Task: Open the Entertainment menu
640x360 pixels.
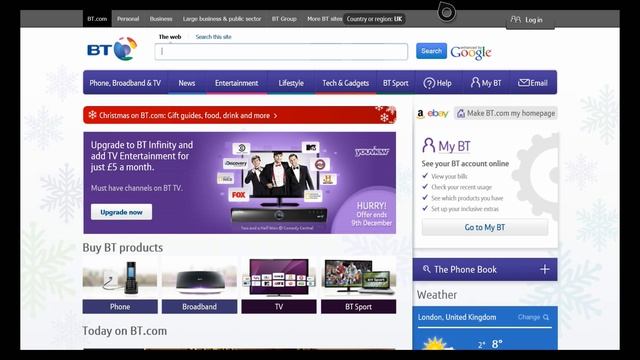Action: coord(237,83)
